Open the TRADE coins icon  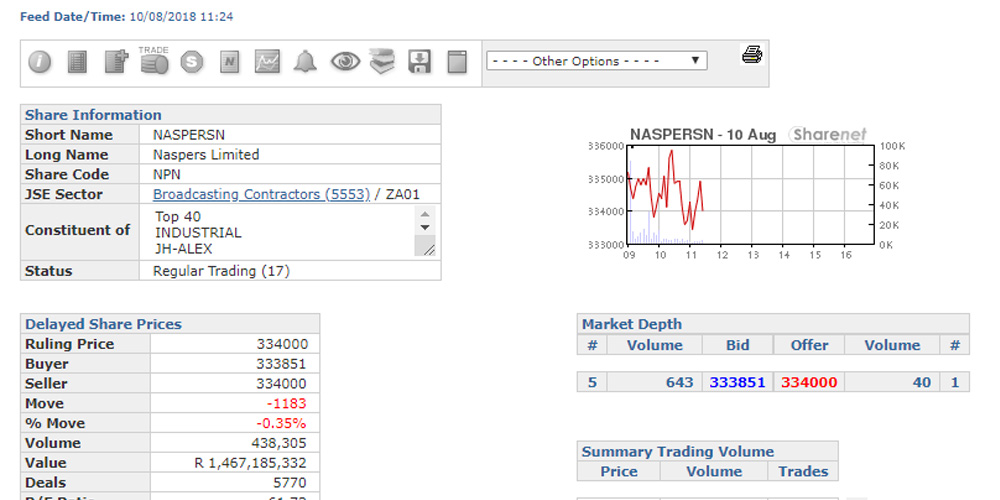tap(154, 62)
